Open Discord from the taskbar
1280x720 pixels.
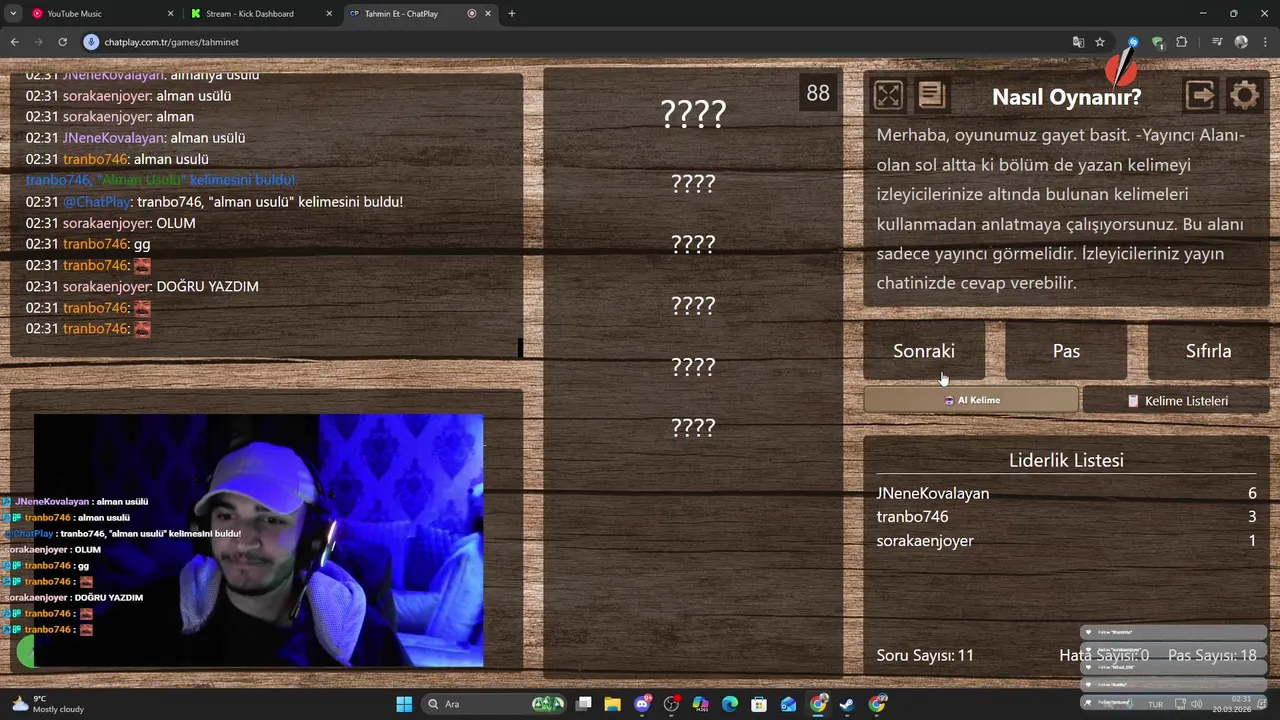(x=642, y=704)
